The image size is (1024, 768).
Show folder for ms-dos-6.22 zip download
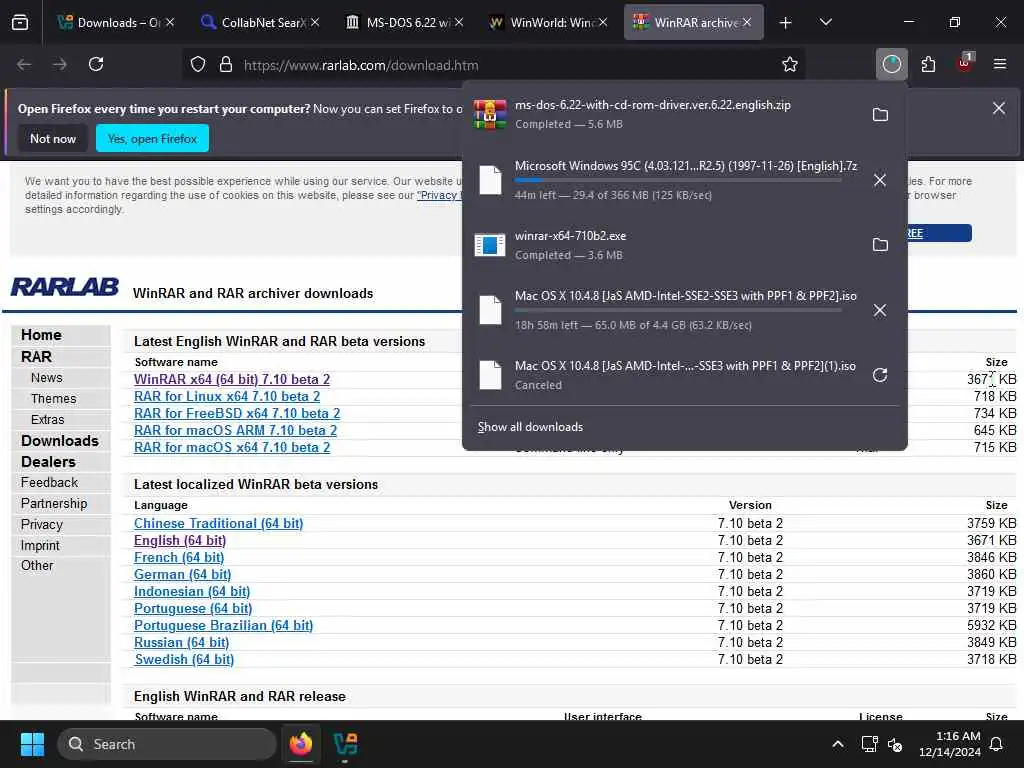[880, 115]
